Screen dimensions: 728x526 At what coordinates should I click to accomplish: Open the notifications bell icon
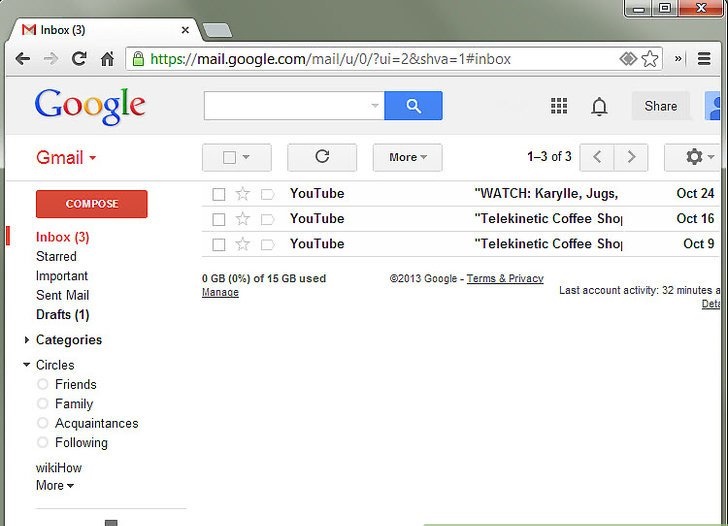(599, 106)
